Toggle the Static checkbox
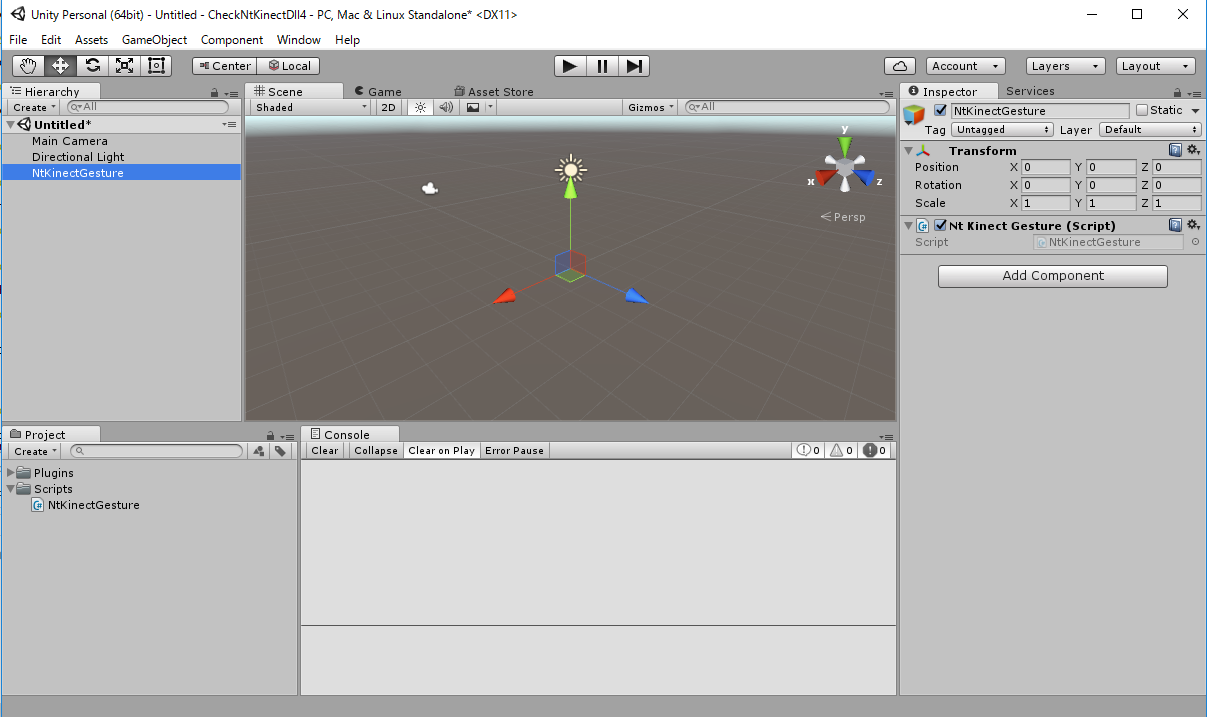 (1142, 111)
